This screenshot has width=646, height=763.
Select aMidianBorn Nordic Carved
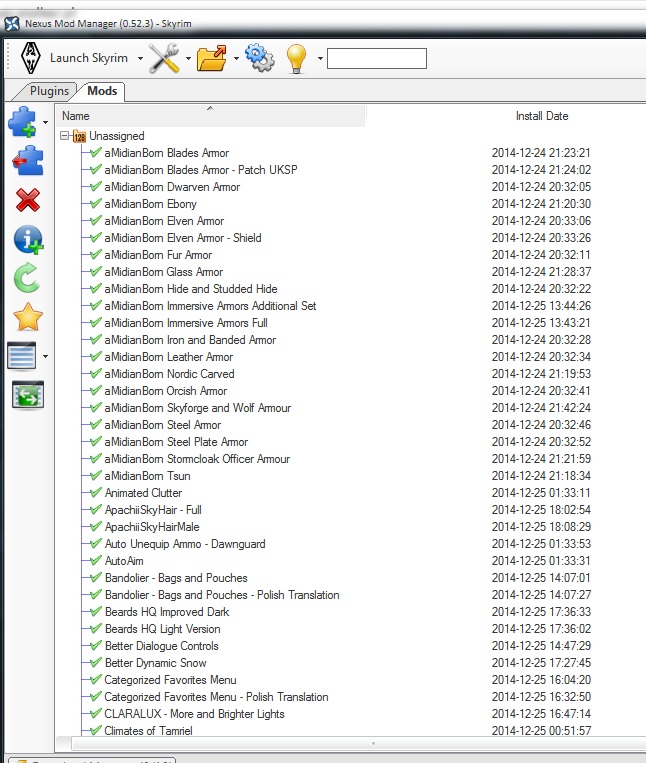tap(169, 374)
